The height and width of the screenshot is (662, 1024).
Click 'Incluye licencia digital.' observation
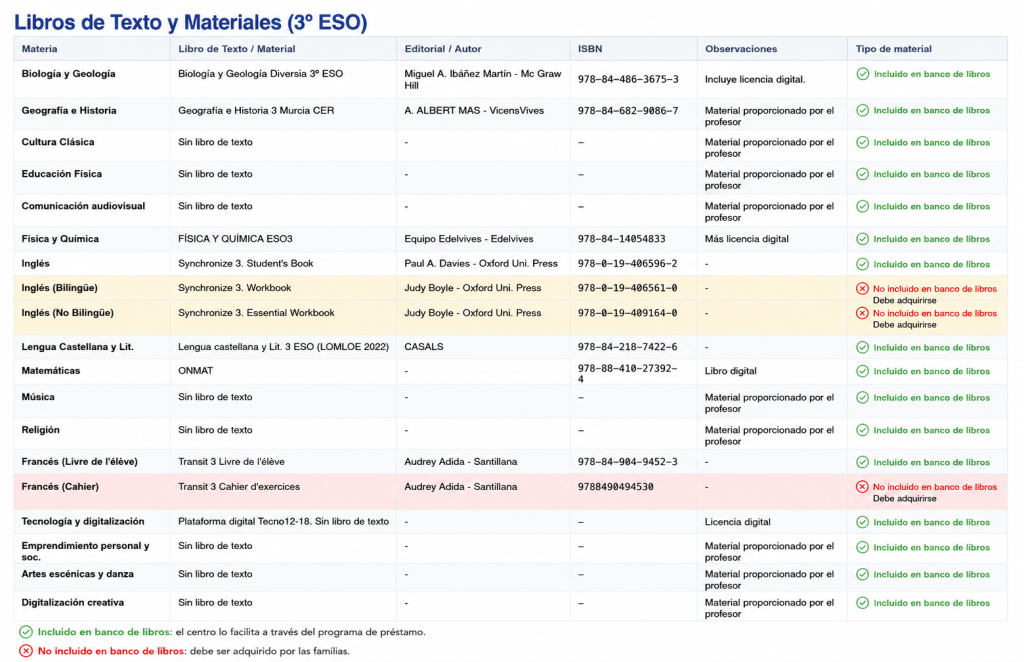(x=755, y=80)
